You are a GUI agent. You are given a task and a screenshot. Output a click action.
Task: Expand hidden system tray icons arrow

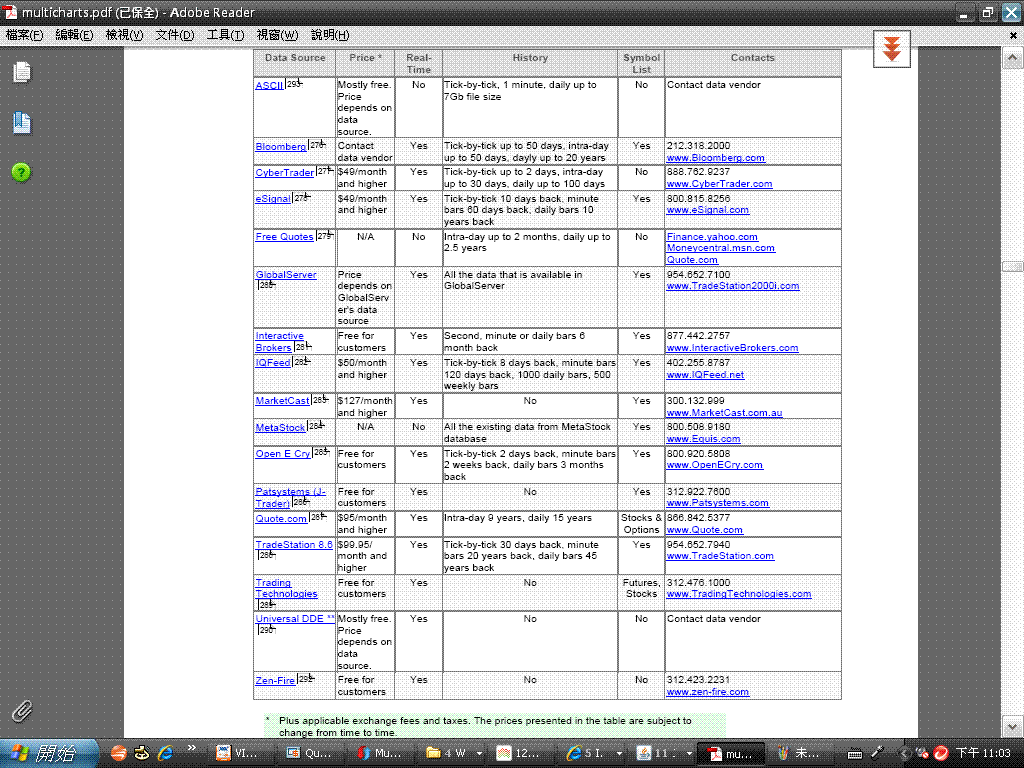(x=904, y=754)
